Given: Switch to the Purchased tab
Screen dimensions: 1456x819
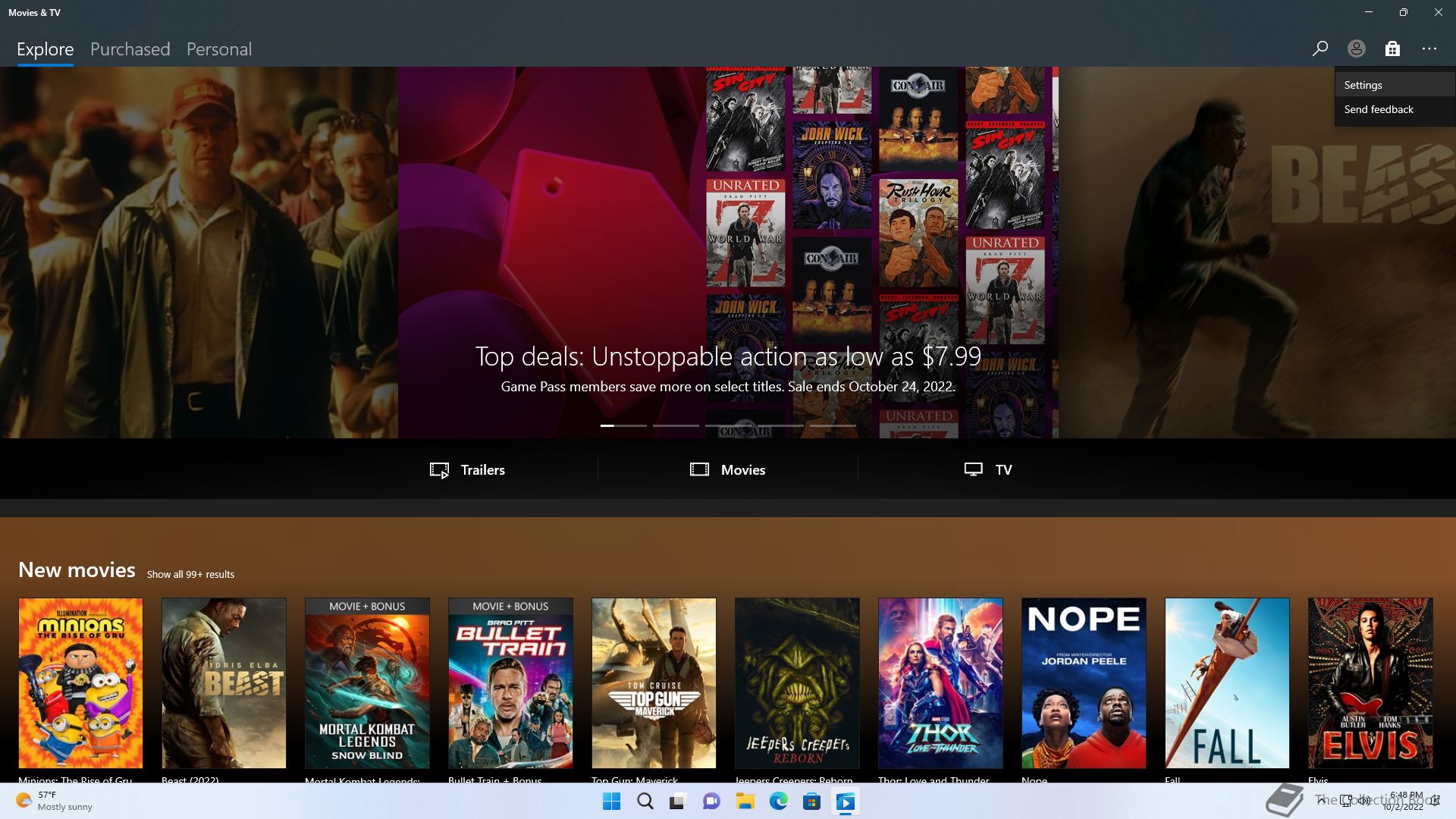Looking at the screenshot, I should pyautogui.click(x=130, y=49).
